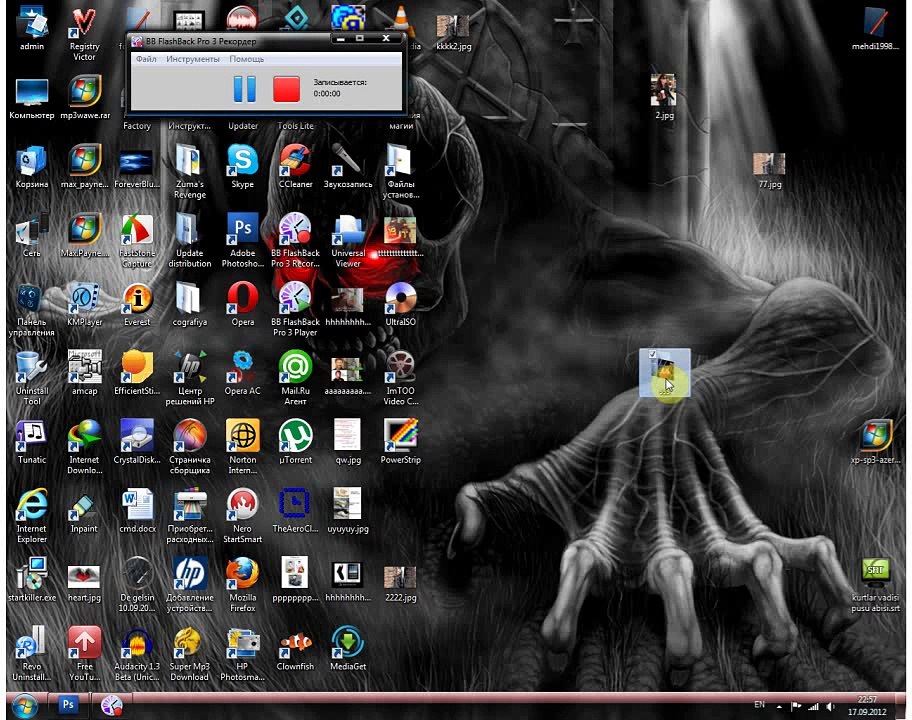The height and width of the screenshot is (720, 912).
Task: Uncheck the highlighted desktop item's checkbox
Action: point(653,354)
